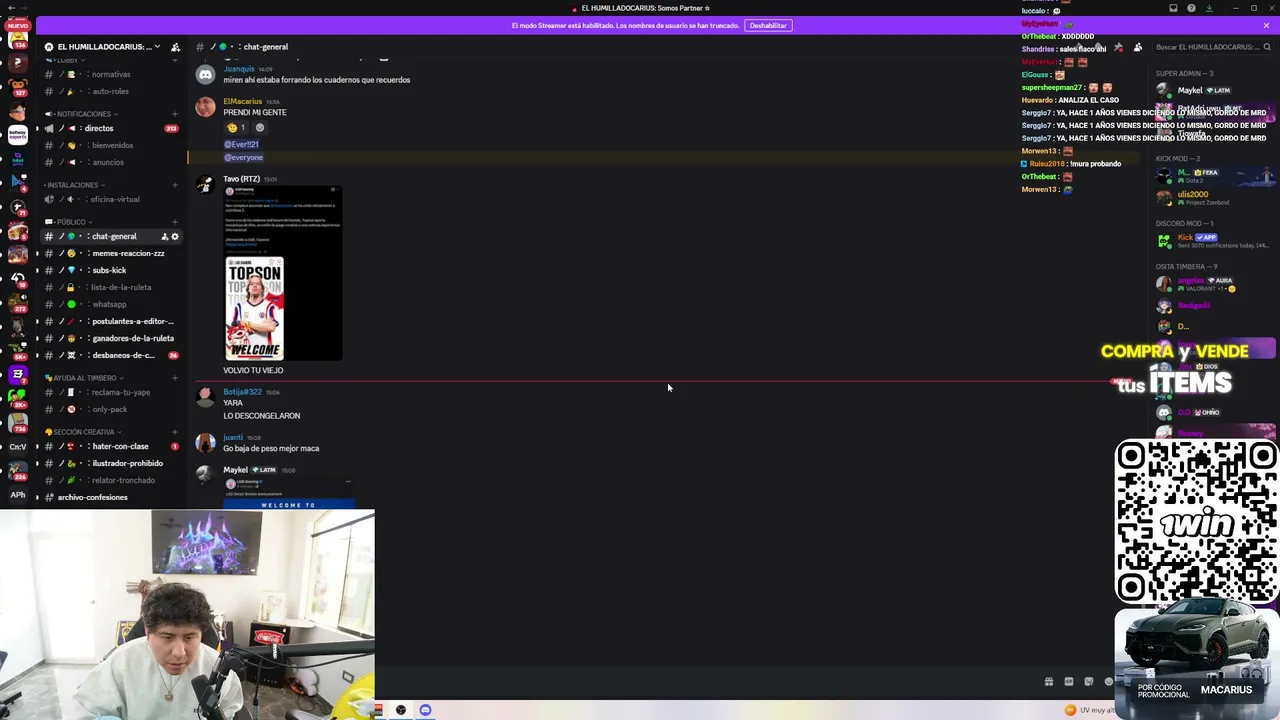This screenshot has width=1280, height=720.
Task: Open the auto-roles channel
Action: click(111, 92)
